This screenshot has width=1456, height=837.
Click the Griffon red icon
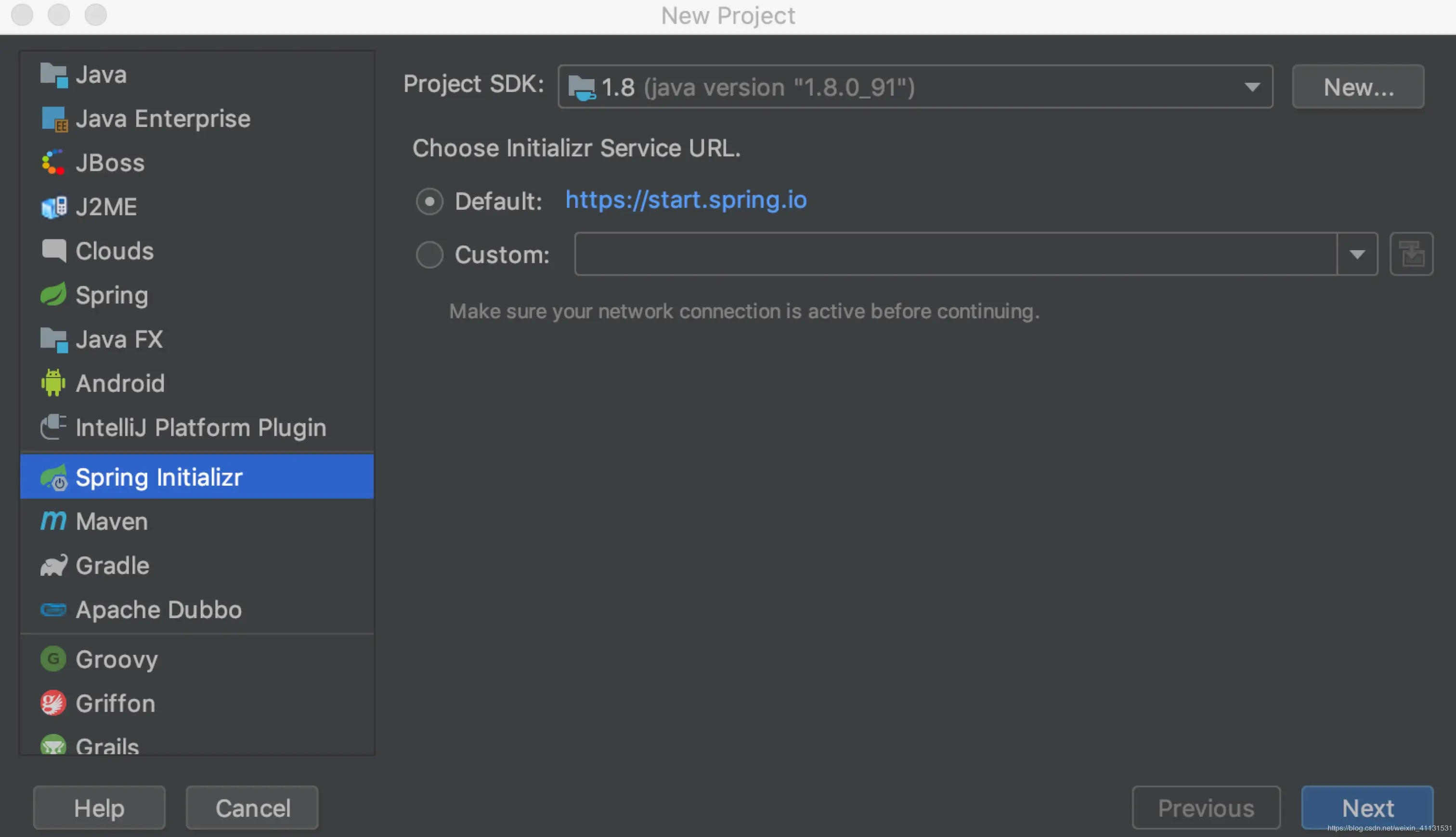coord(53,703)
